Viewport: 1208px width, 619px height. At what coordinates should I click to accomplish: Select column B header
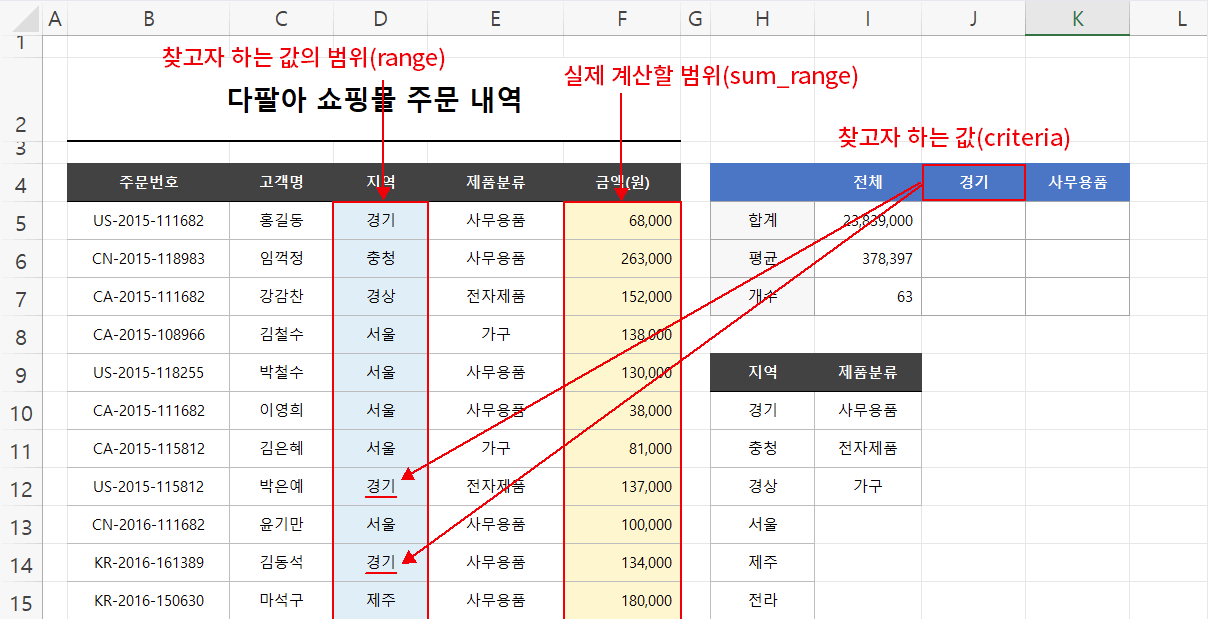(148, 17)
